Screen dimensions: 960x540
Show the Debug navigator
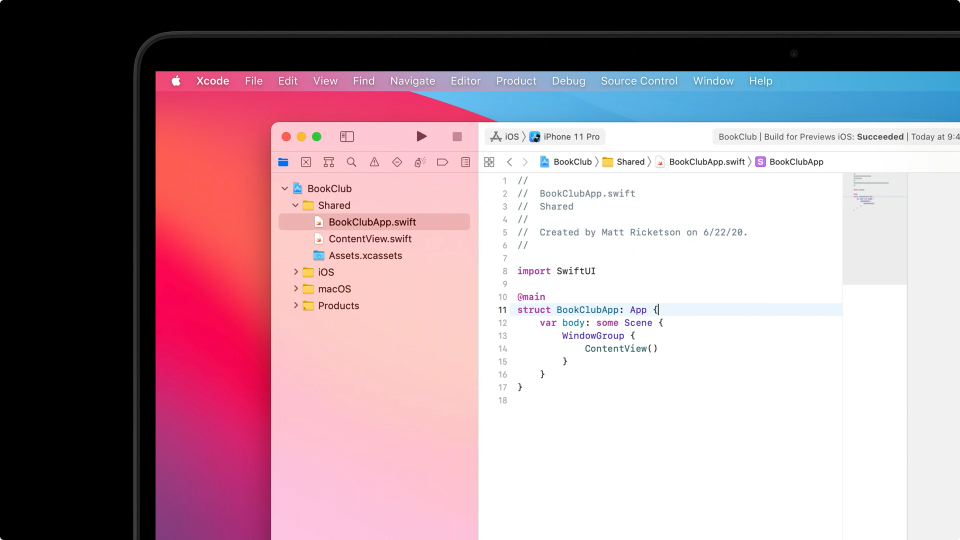click(420, 162)
